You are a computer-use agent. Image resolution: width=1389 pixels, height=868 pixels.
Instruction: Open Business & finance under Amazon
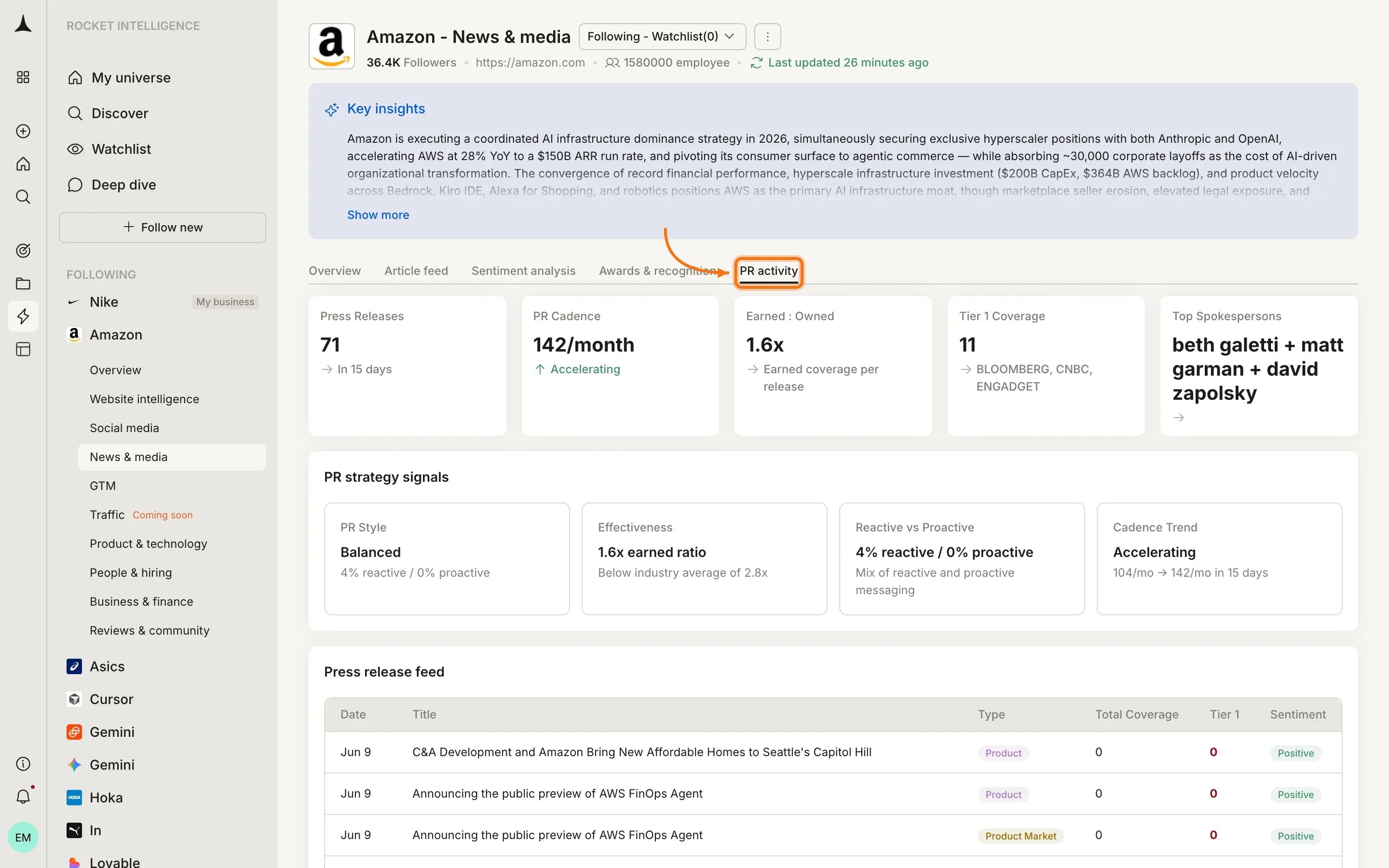tap(141, 602)
